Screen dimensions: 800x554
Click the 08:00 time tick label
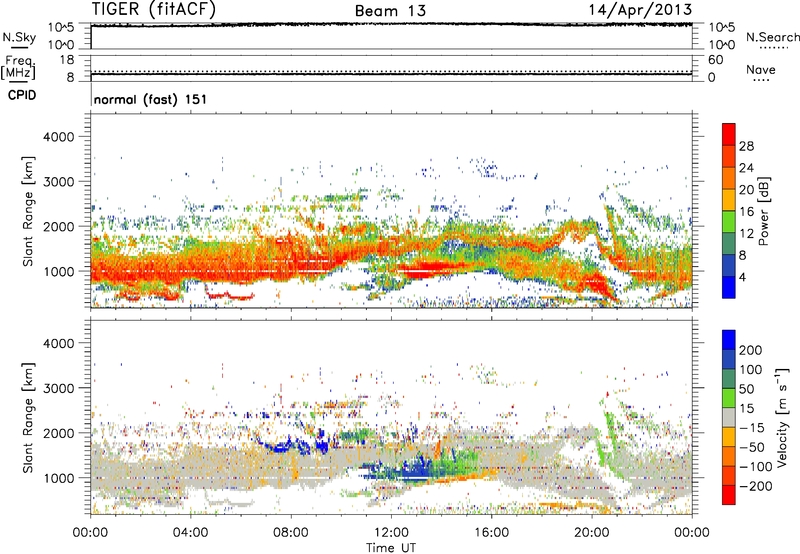click(x=291, y=533)
